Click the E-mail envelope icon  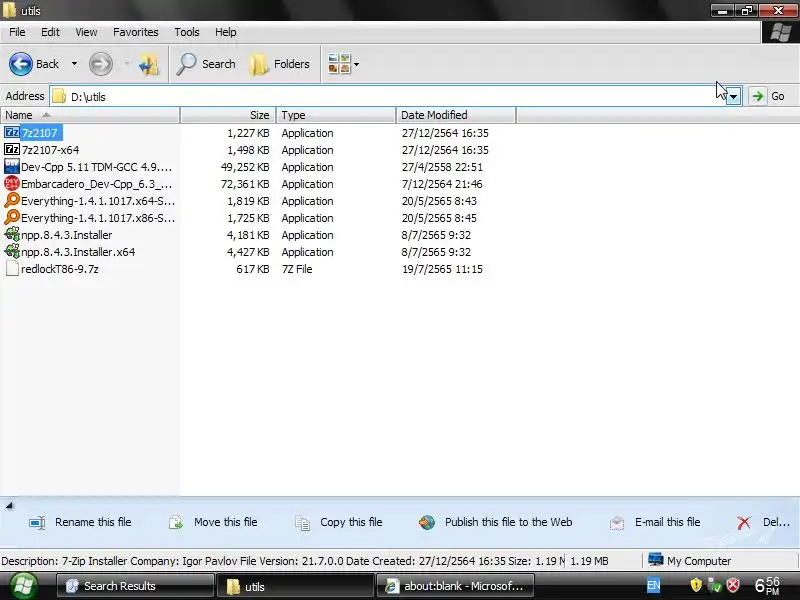(616, 523)
